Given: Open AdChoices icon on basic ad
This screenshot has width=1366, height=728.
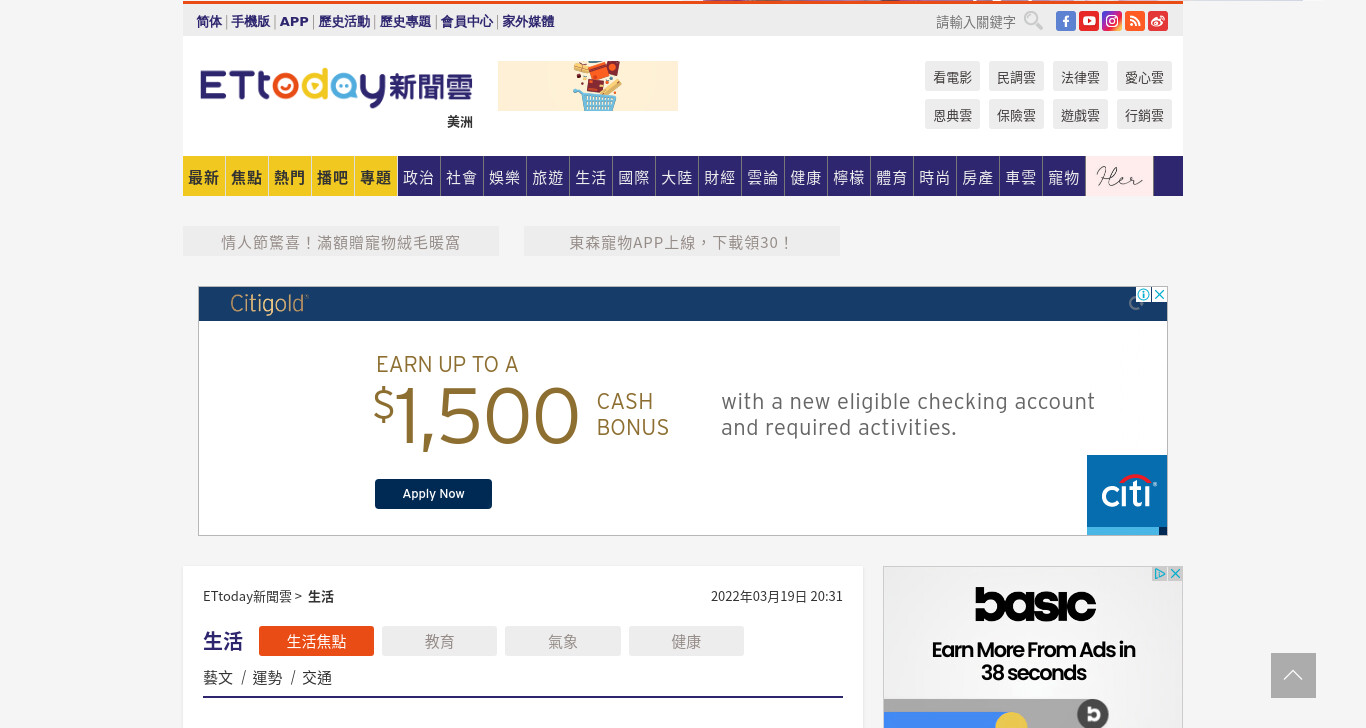Looking at the screenshot, I should point(1160,574).
